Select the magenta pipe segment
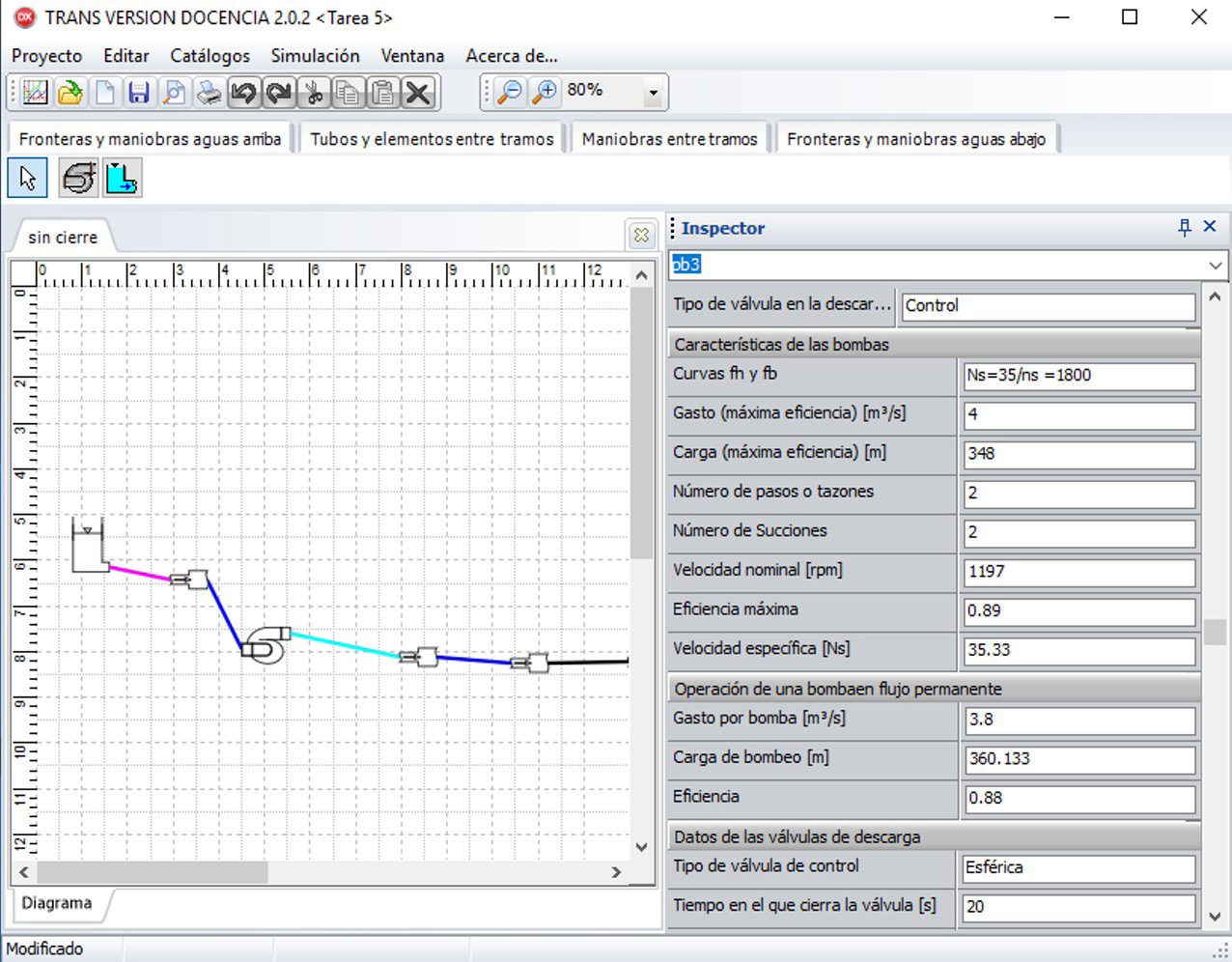 click(140, 572)
